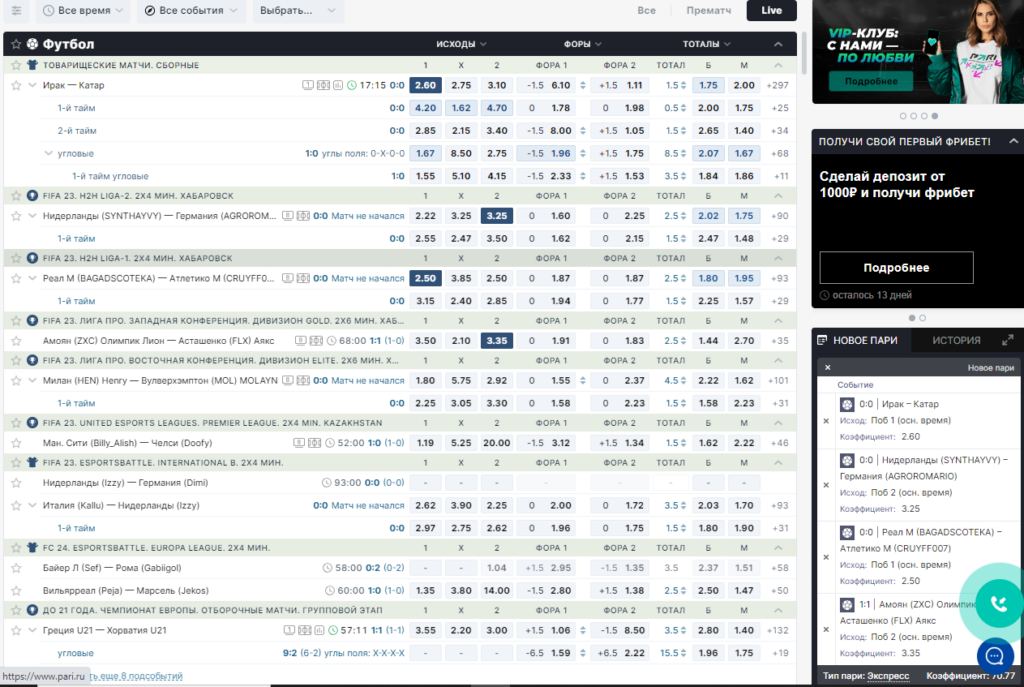Collapse the Получи свой первый фрибет panel

[1013, 141]
